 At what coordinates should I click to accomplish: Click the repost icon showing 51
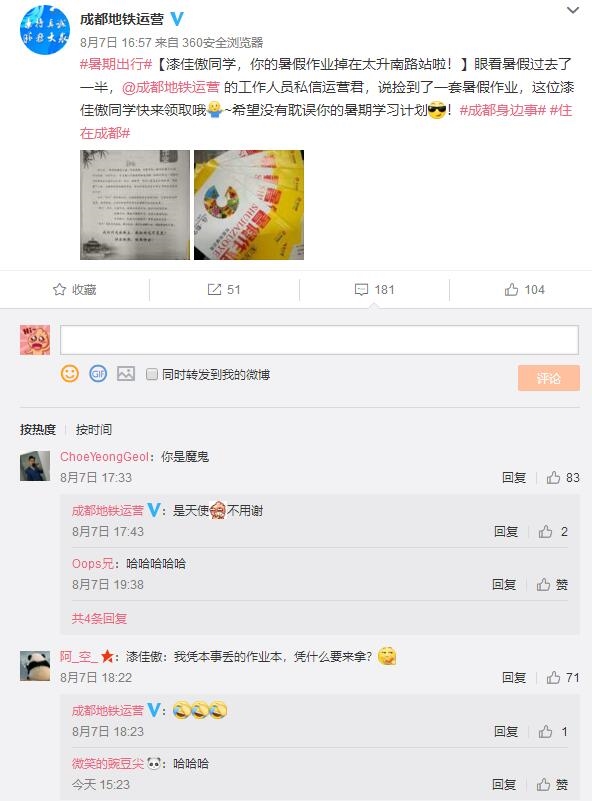pos(214,290)
